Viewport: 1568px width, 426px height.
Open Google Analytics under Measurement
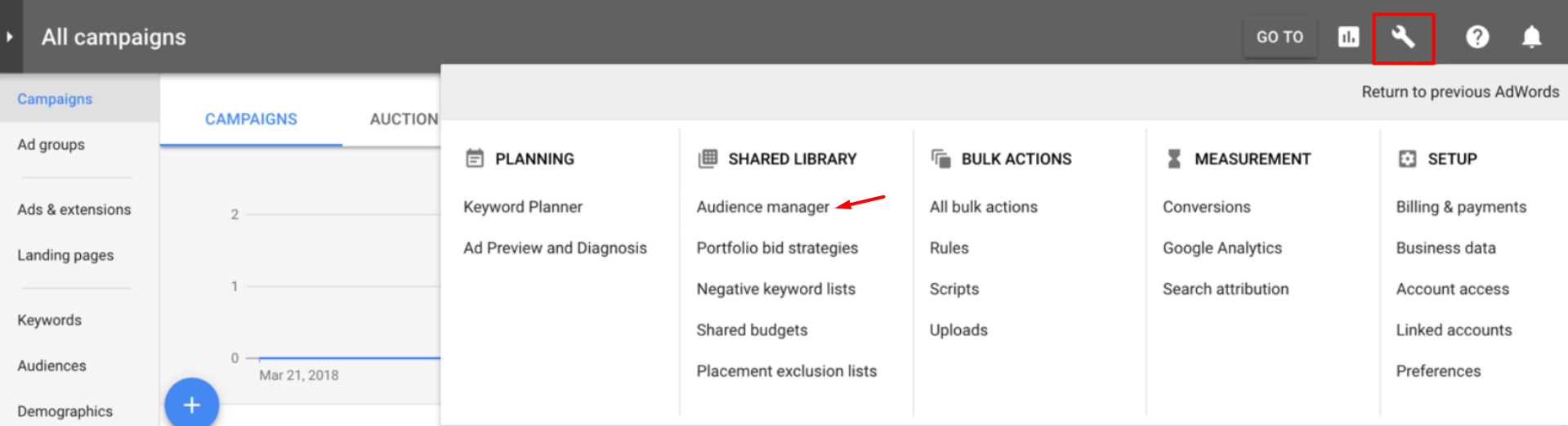tap(1222, 248)
